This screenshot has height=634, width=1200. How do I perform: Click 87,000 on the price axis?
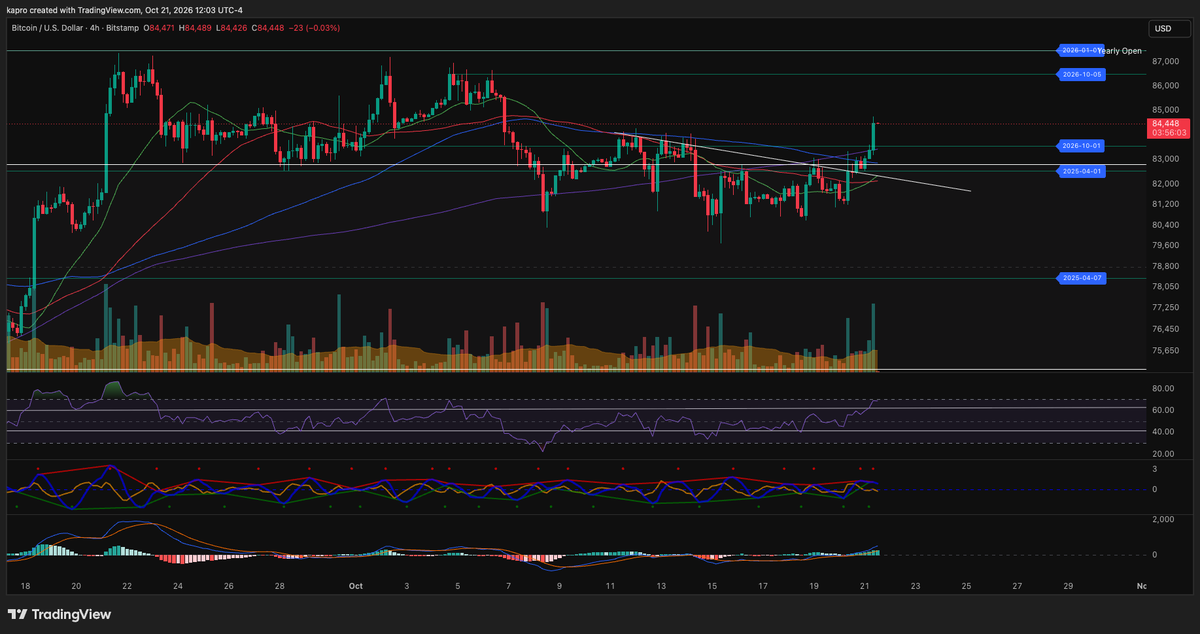click(x=1165, y=61)
